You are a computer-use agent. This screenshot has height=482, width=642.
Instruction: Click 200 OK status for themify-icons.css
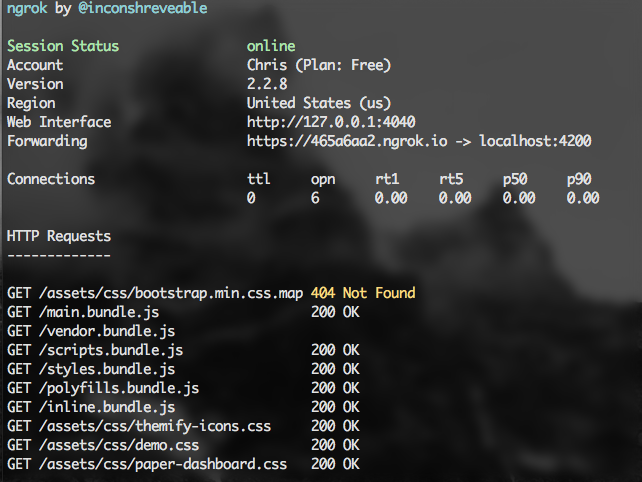[335, 426]
